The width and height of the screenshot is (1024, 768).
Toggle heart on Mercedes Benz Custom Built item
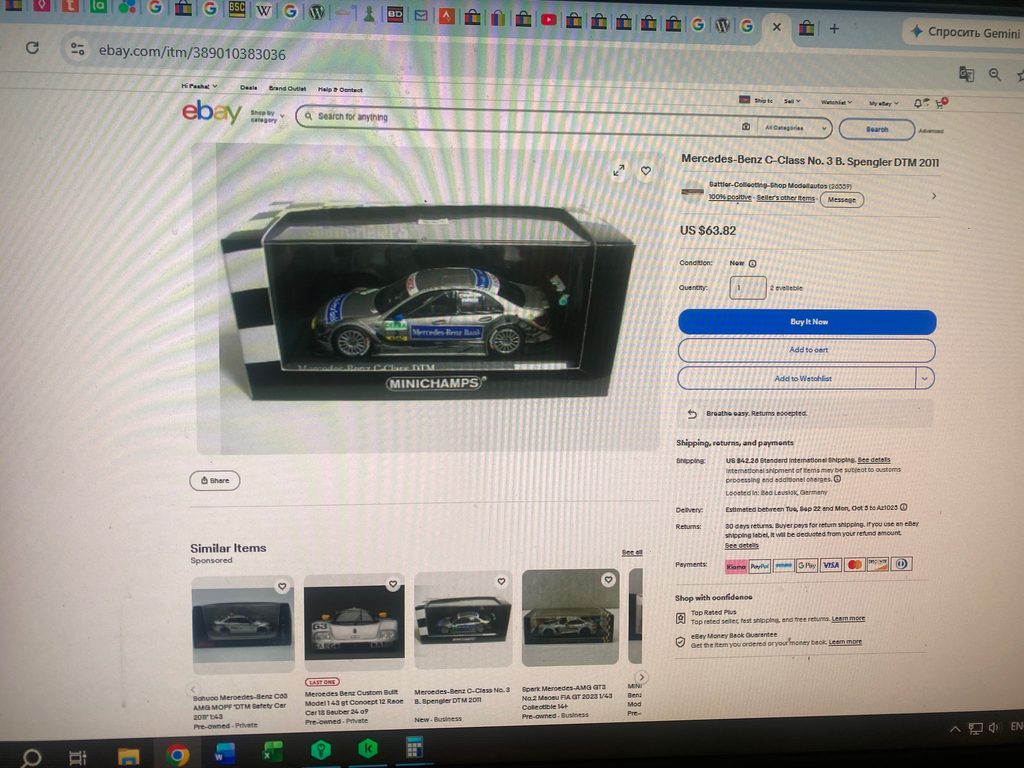[393, 583]
